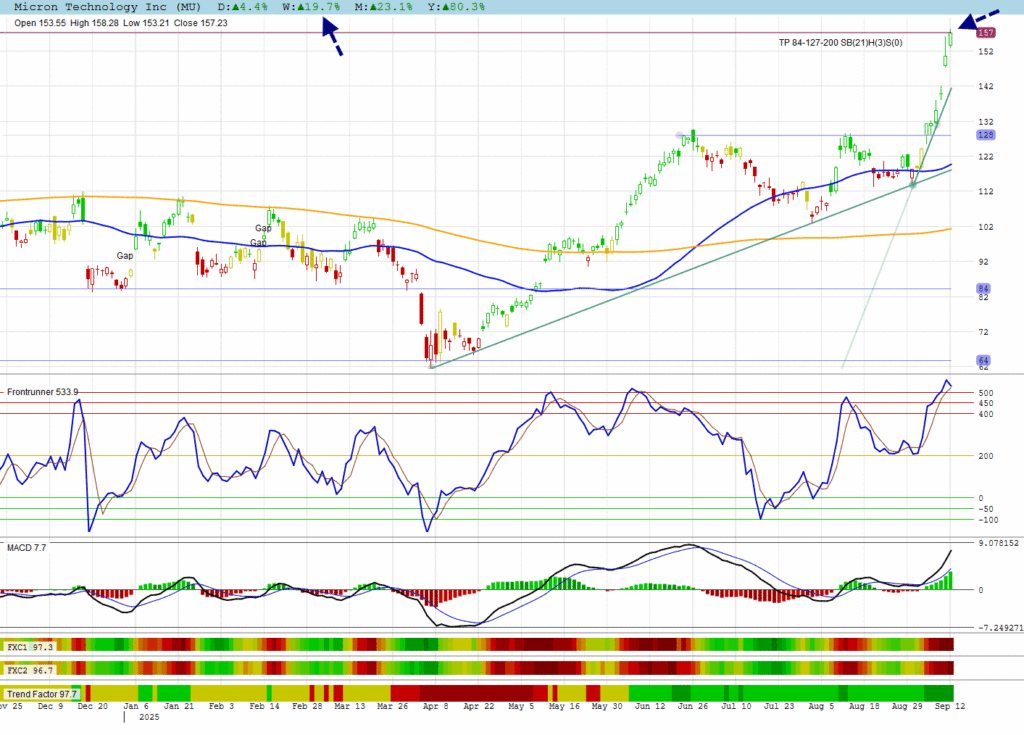This screenshot has height=735, width=1024.
Task: Select the daily change D: 4.4% value
Action: [x=242, y=7]
